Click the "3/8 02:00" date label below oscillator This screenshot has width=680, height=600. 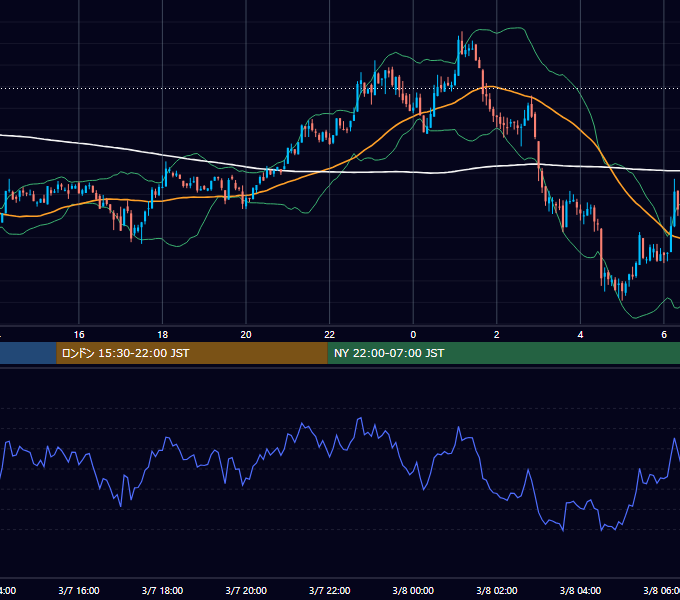tap(497, 590)
